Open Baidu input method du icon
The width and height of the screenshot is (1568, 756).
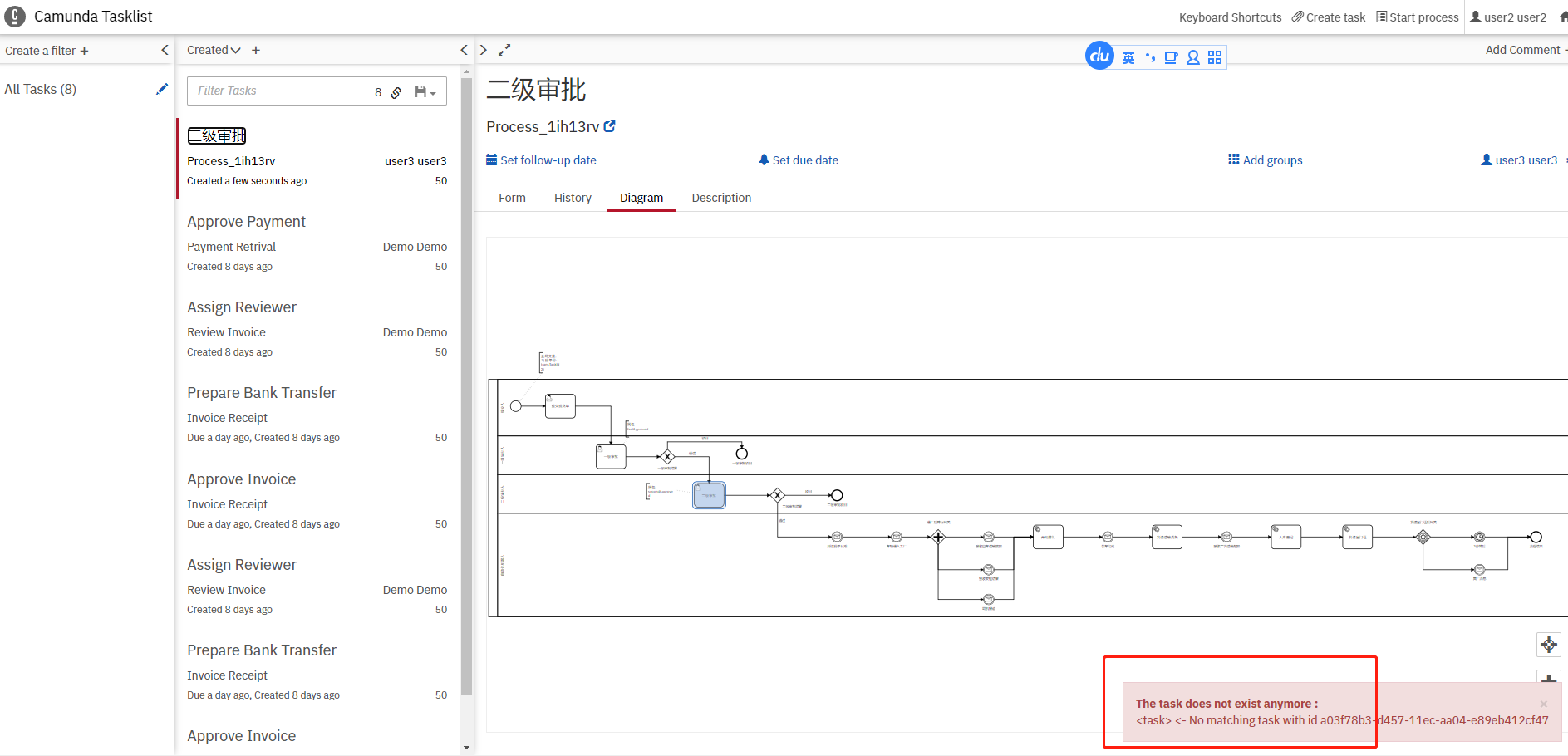click(x=1099, y=56)
